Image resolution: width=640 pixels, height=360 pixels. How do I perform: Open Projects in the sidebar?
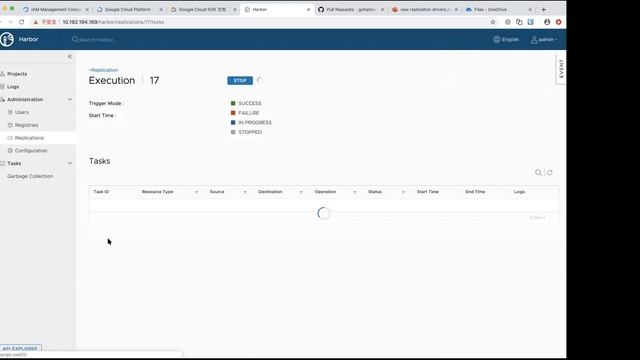coord(17,74)
